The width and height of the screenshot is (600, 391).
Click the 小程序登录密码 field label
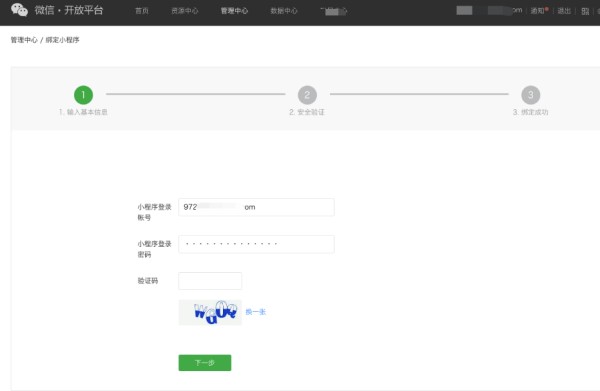pos(155,249)
